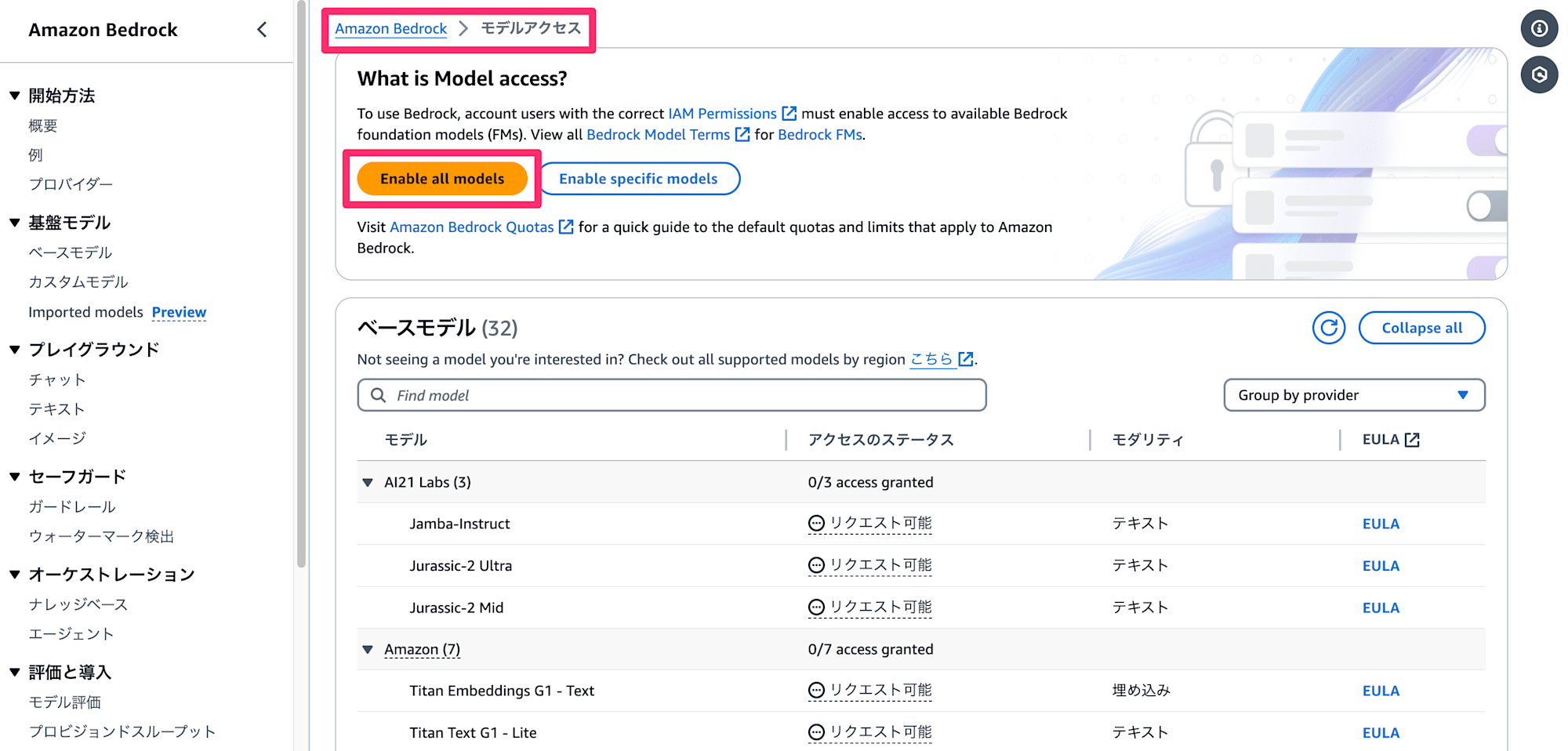
Task: Collapse the AI21 Labs (3) group
Action: point(368,482)
